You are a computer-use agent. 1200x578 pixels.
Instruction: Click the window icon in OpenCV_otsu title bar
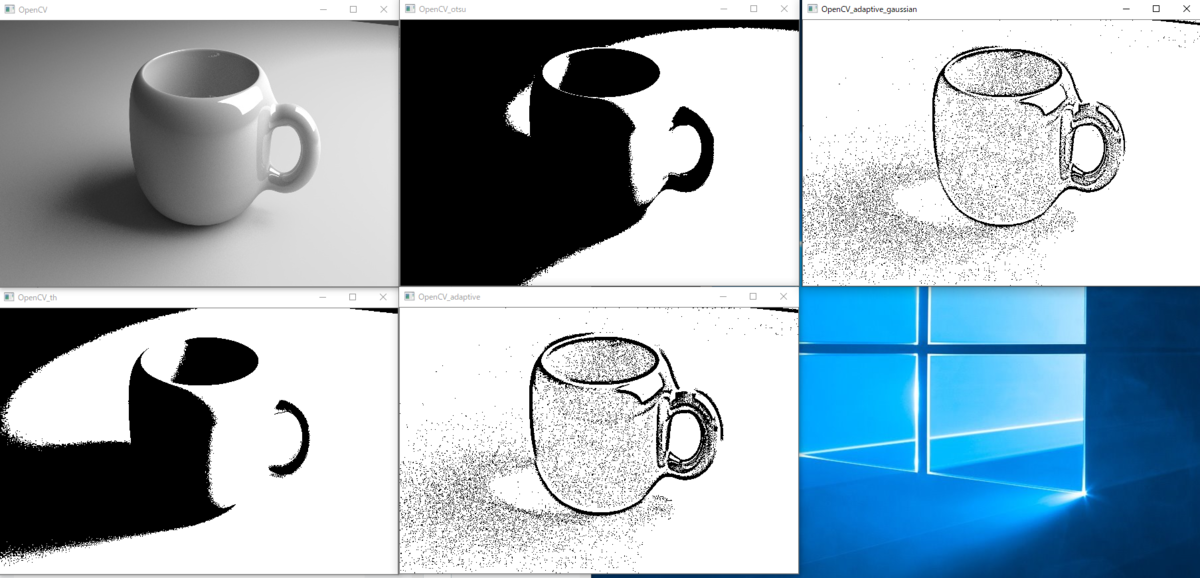[411, 9]
